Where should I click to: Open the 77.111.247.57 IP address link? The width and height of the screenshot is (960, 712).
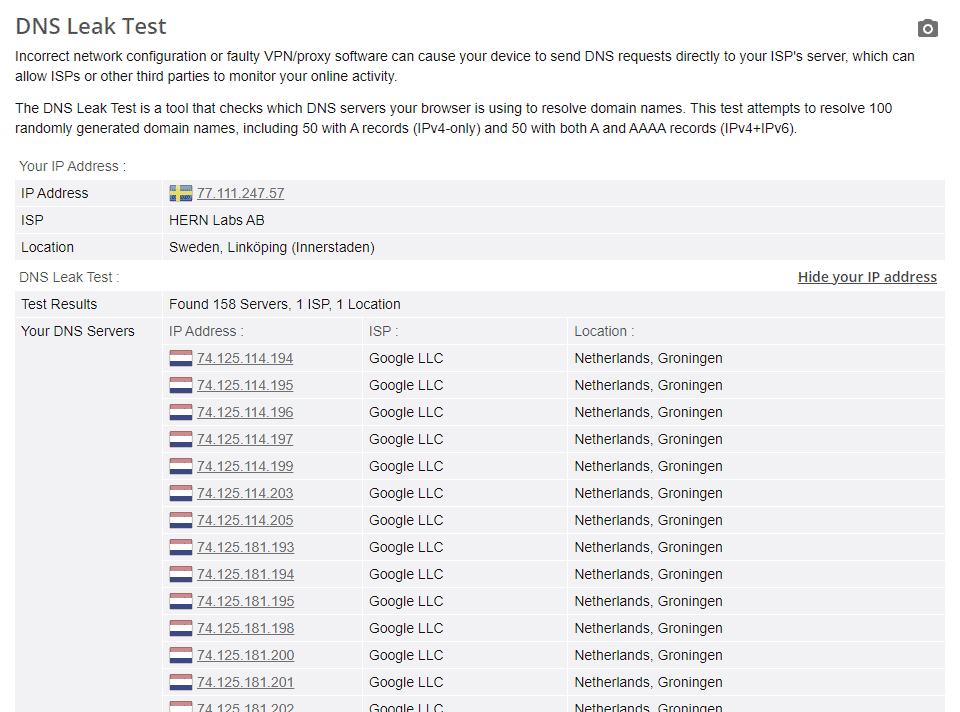click(x=241, y=193)
